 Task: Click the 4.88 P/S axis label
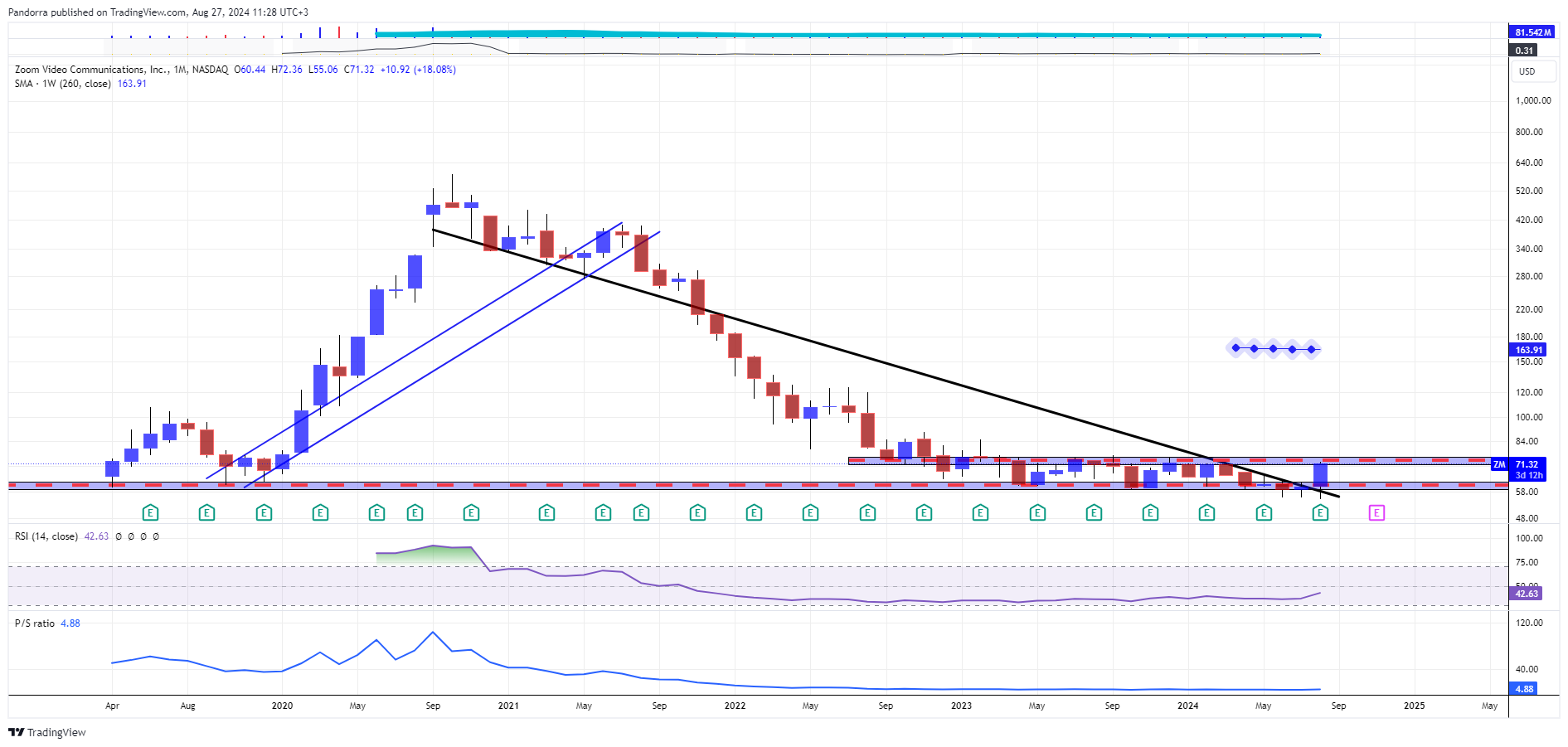pos(1524,689)
